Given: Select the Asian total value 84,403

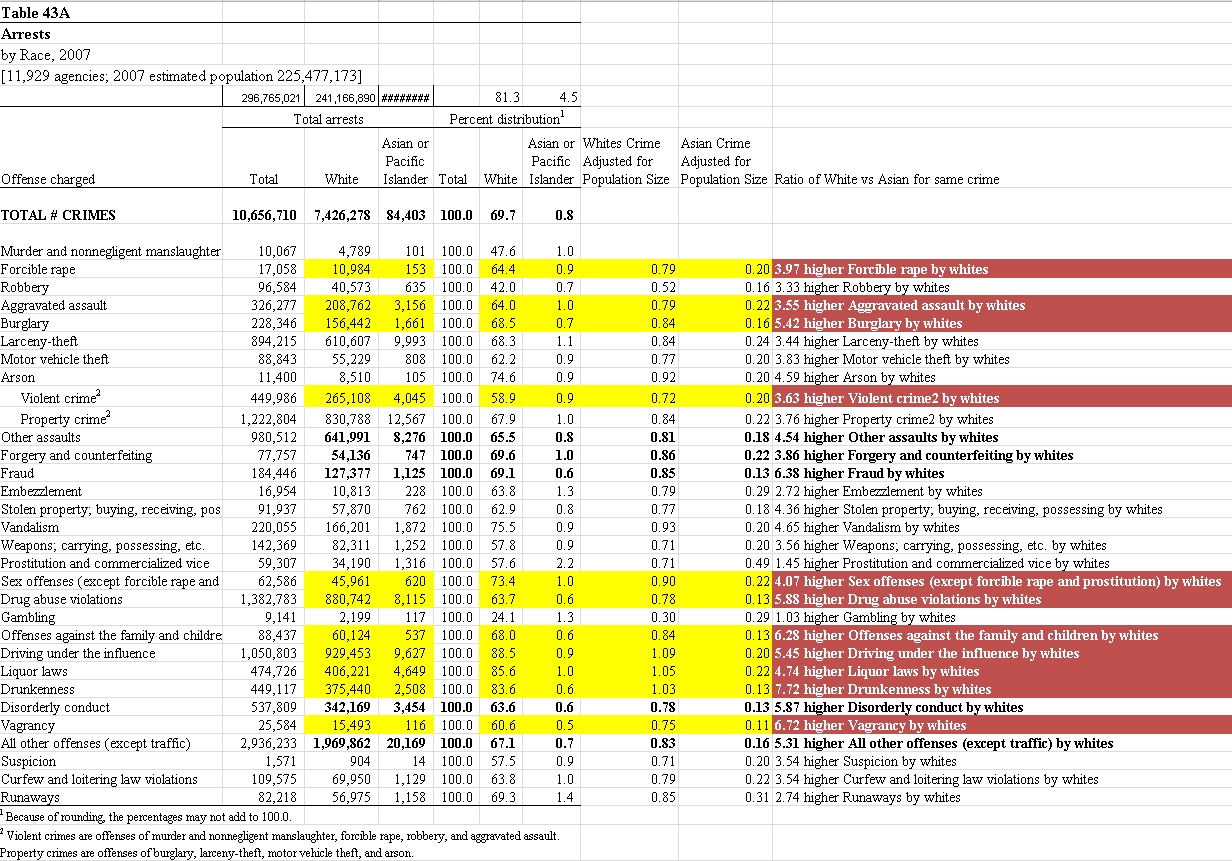Looking at the screenshot, I should point(406,215).
